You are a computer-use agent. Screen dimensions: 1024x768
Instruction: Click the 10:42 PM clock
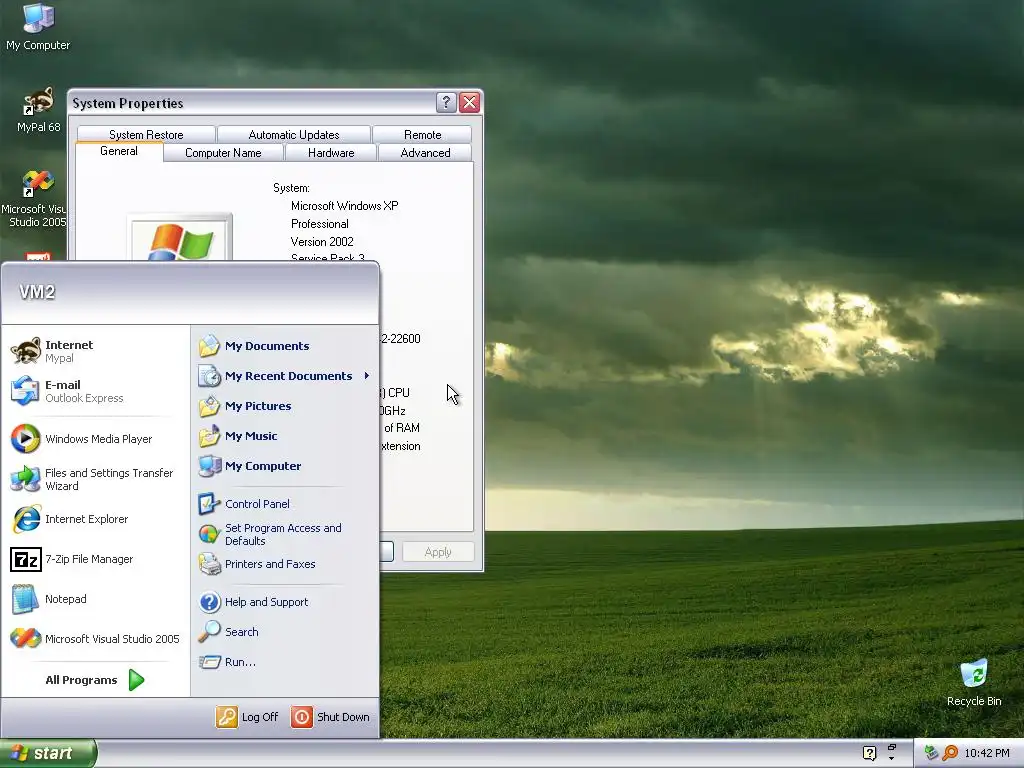(987, 753)
